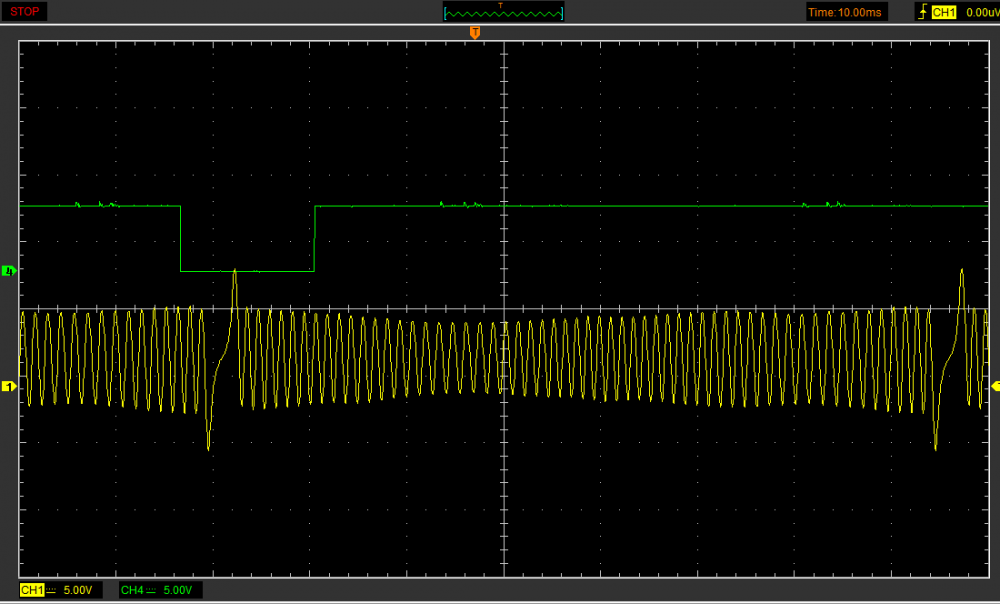The width and height of the screenshot is (1000, 604).
Task: Click the waveform overview thumbnail at top
Action: click(503, 13)
